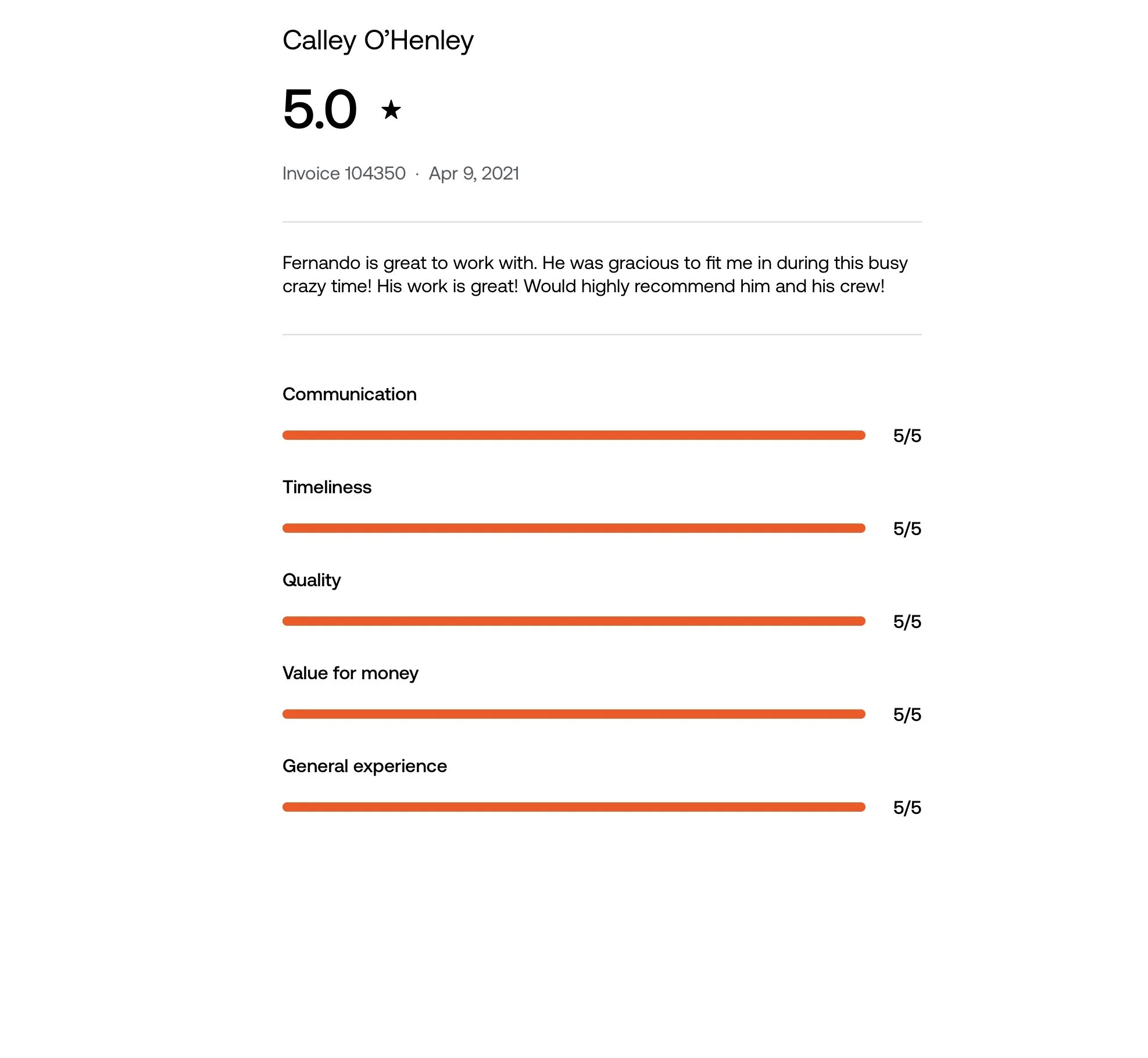Viewport: 1148px width, 1058px height.
Task: Open Invoice 104350 reference
Action: click(344, 173)
